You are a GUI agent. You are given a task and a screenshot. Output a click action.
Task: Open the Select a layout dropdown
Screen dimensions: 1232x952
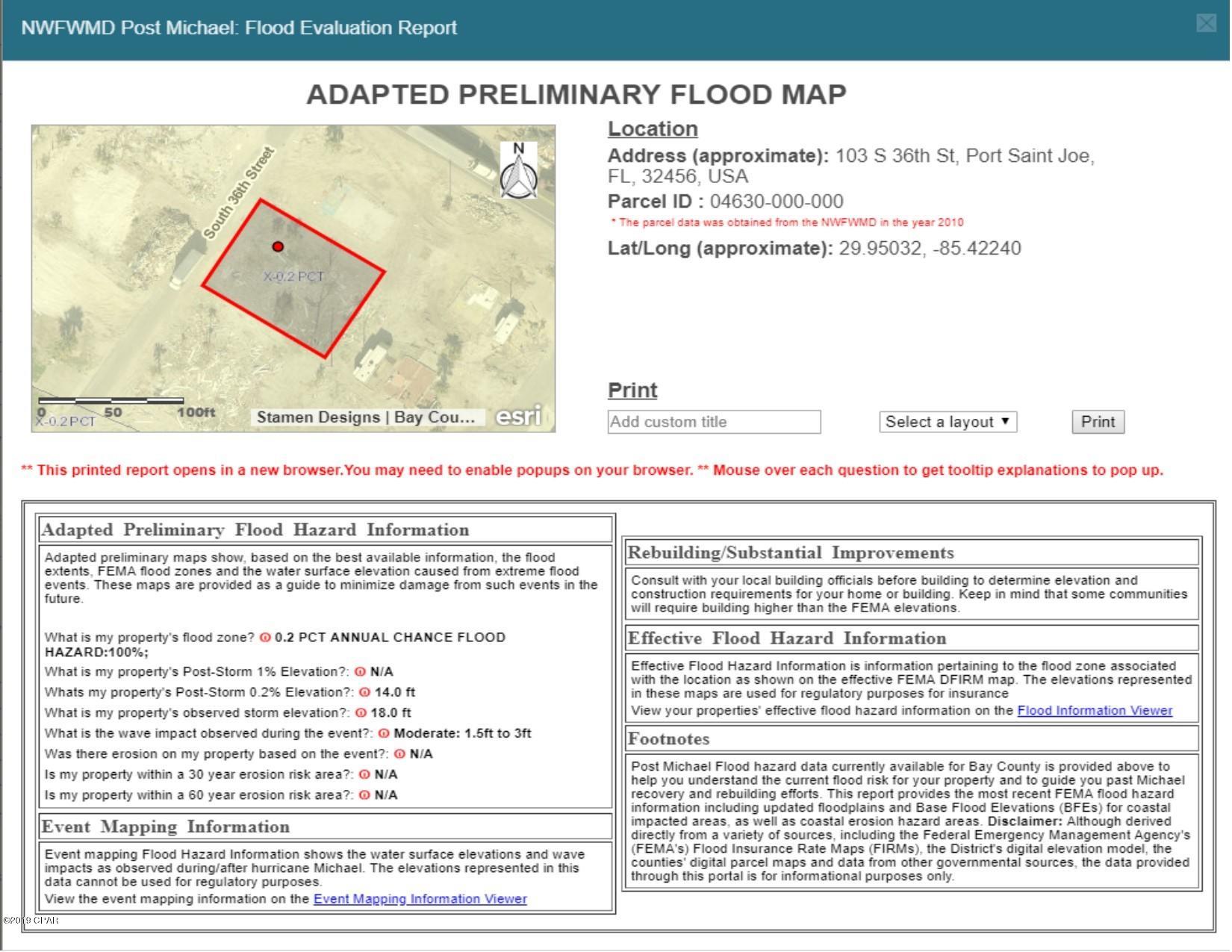tap(948, 423)
